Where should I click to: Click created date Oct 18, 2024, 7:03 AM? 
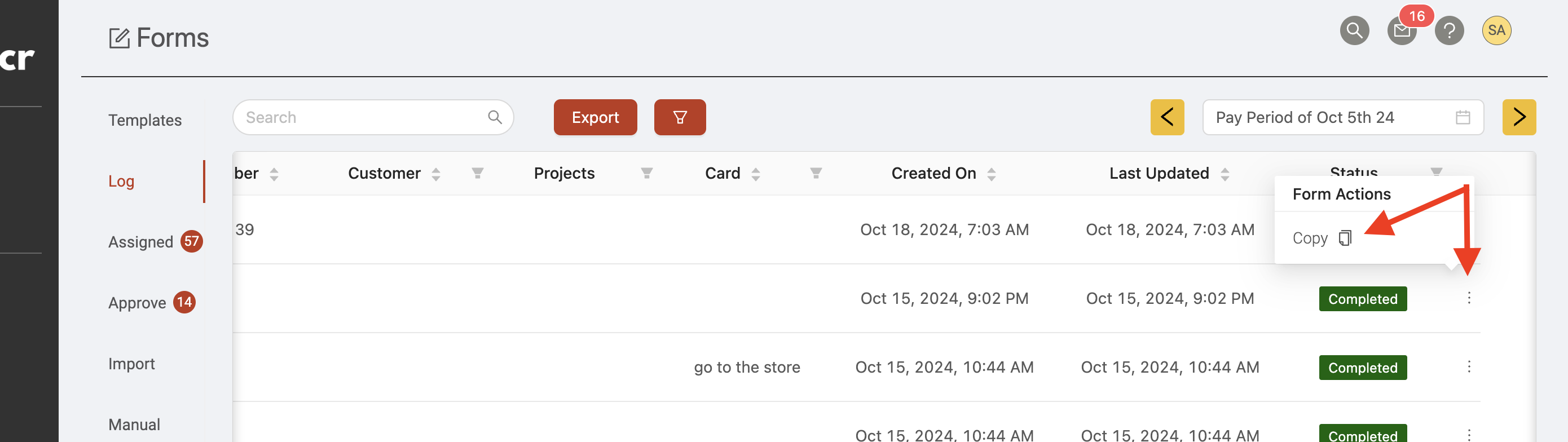(x=944, y=229)
